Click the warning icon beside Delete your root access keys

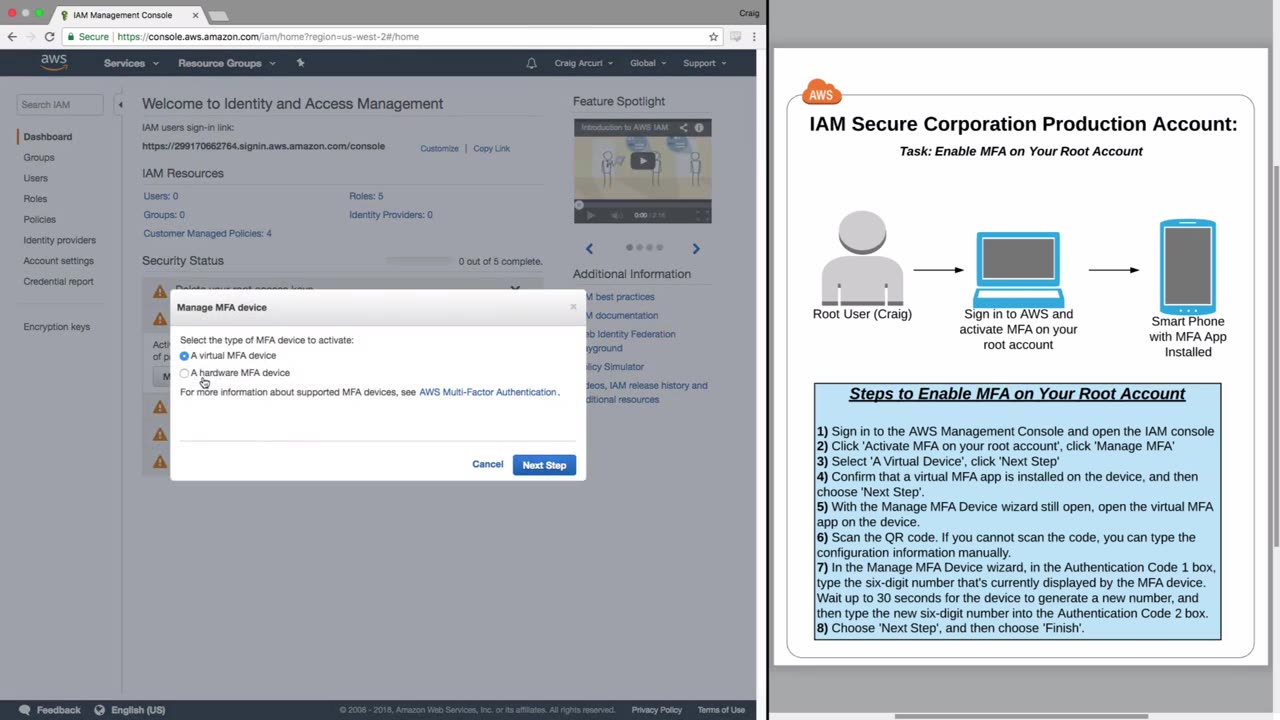[x=159, y=292]
